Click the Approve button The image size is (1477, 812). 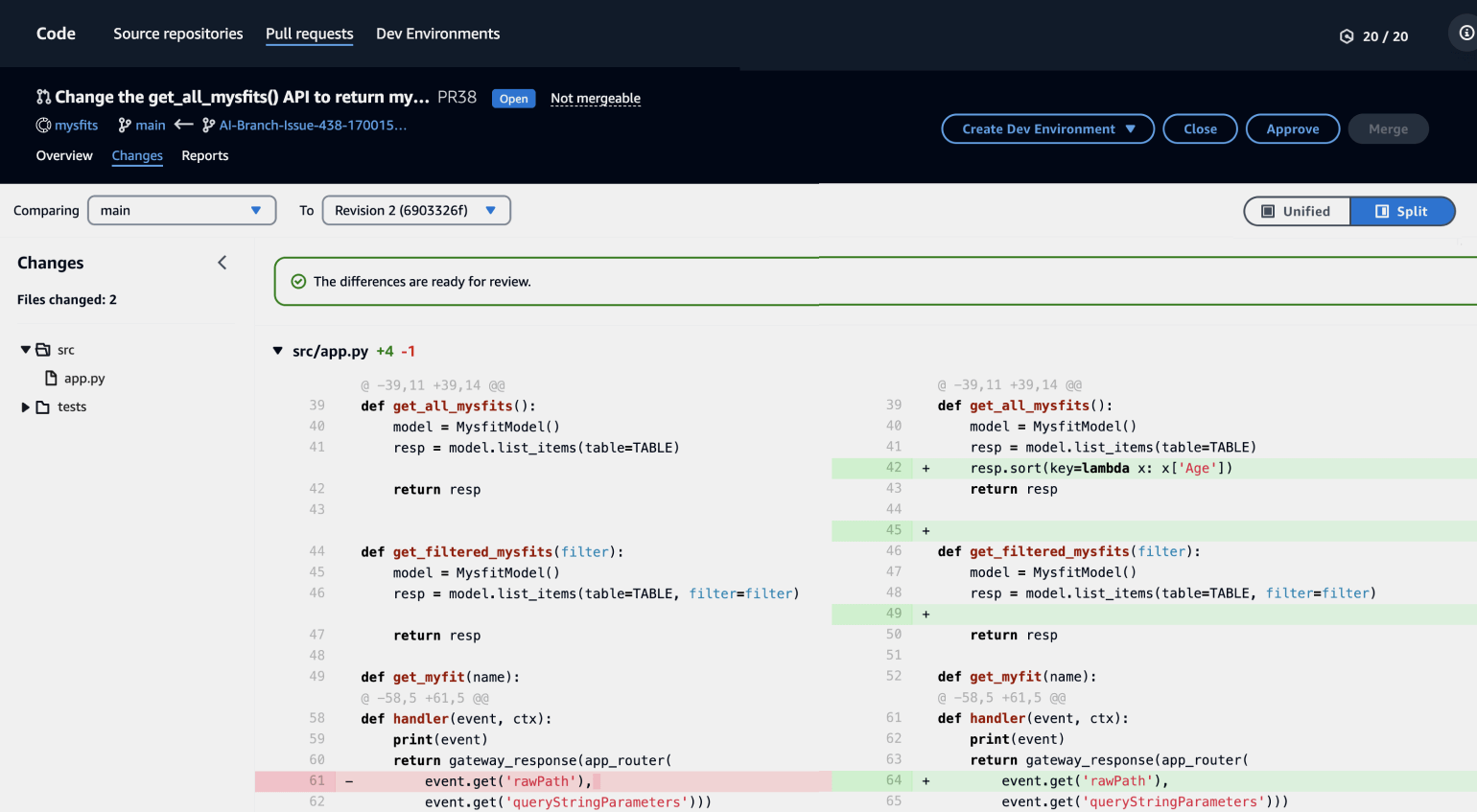pos(1293,128)
